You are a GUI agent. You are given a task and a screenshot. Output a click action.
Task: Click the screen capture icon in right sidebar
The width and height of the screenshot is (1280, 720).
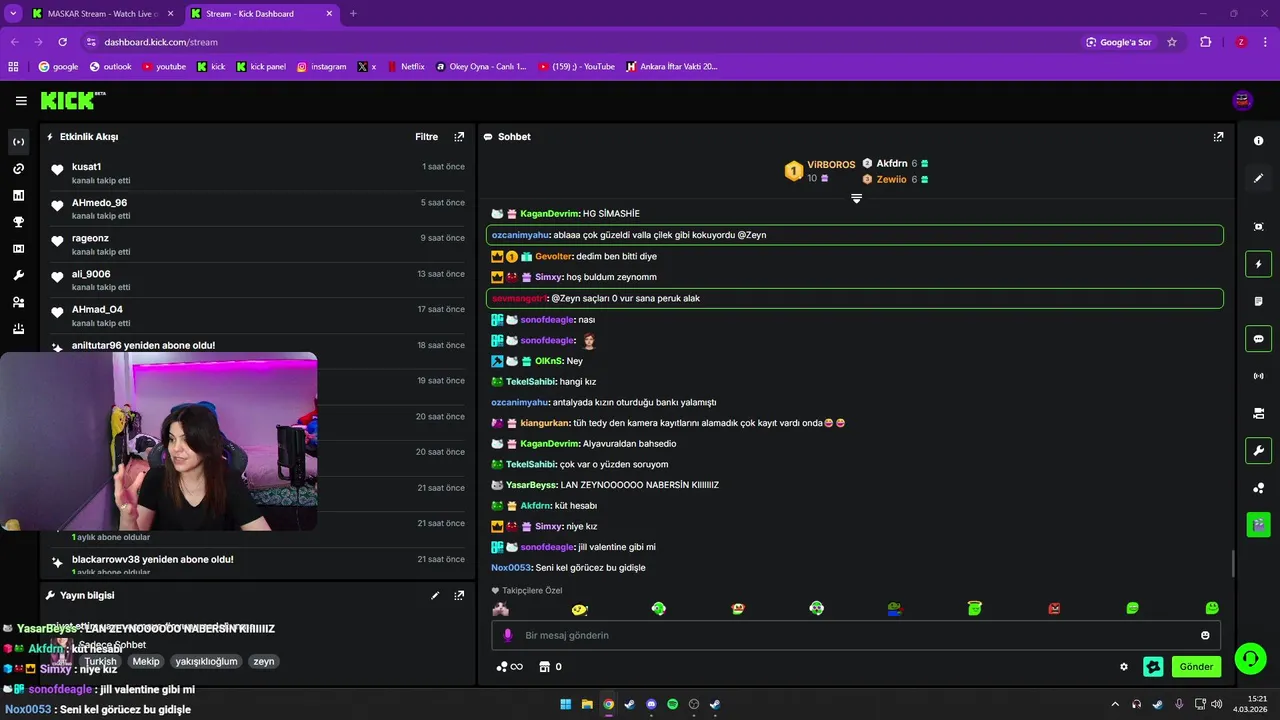point(1258,227)
